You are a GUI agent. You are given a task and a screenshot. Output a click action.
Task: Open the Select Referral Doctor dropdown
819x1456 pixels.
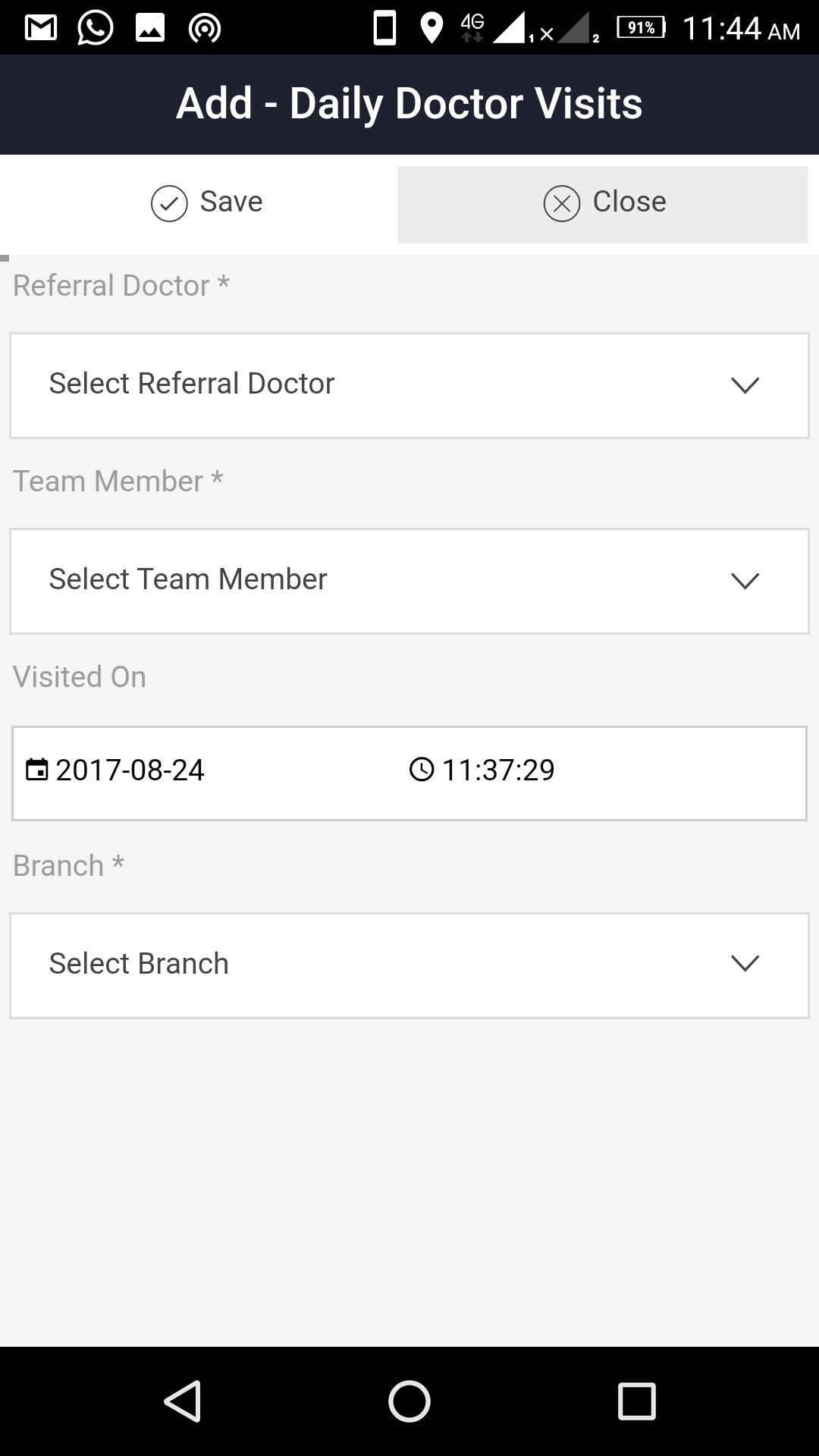click(379, 385)
